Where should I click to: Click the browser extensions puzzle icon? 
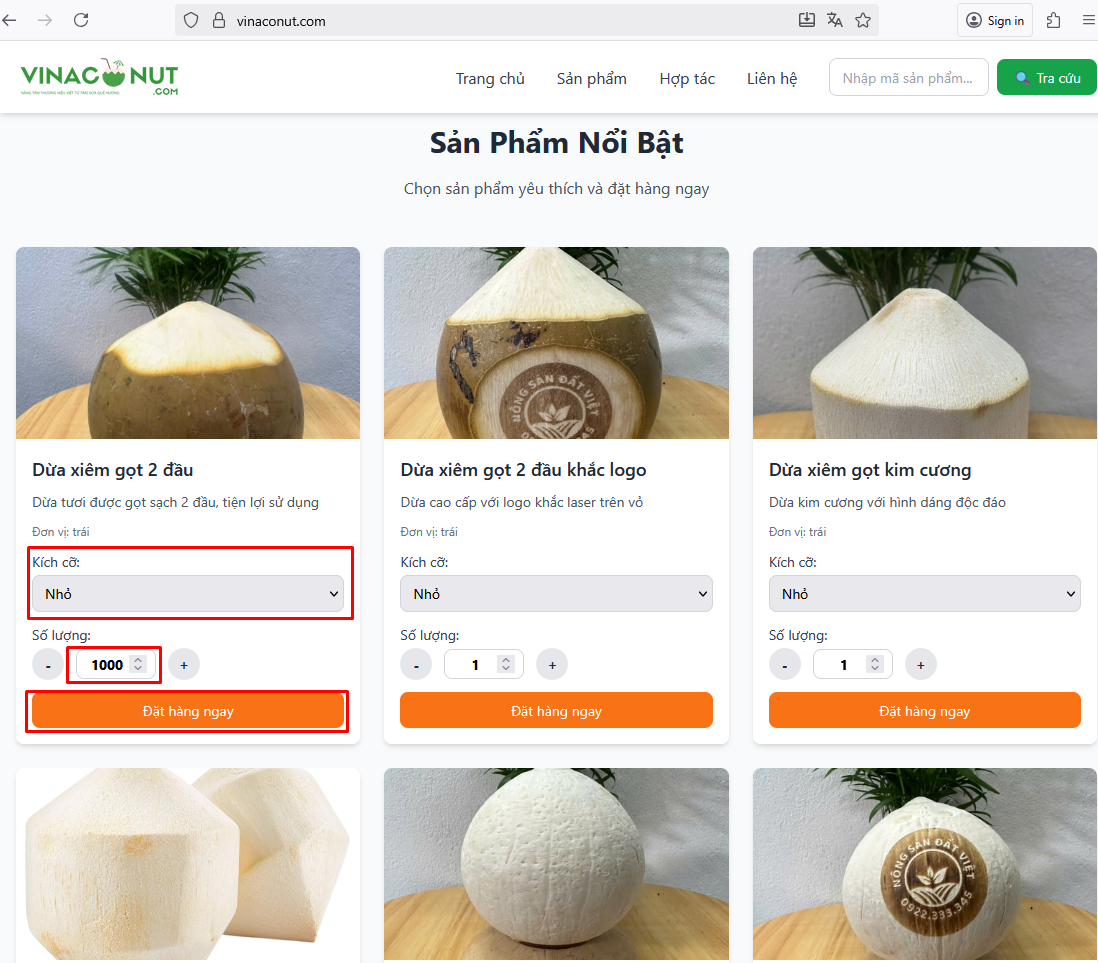pos(1052,20)
